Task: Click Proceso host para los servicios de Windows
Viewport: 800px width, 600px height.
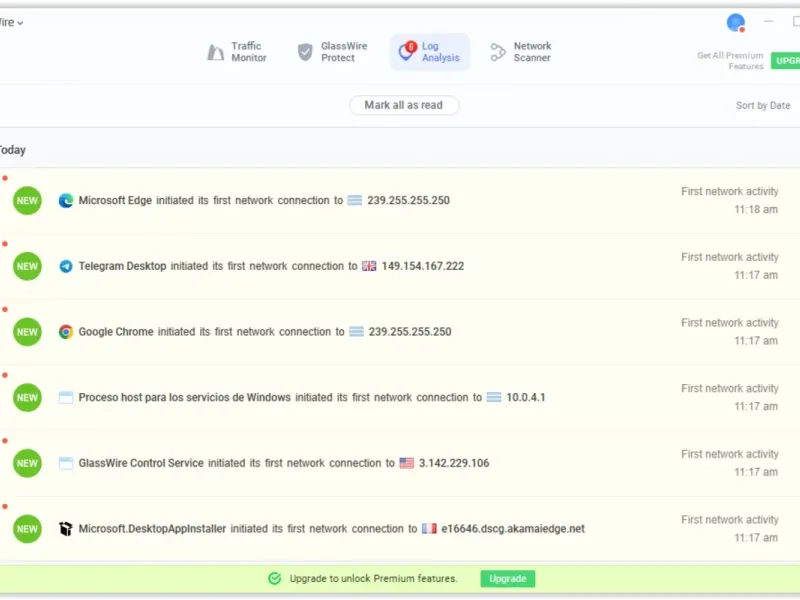Action: (185, 397)
